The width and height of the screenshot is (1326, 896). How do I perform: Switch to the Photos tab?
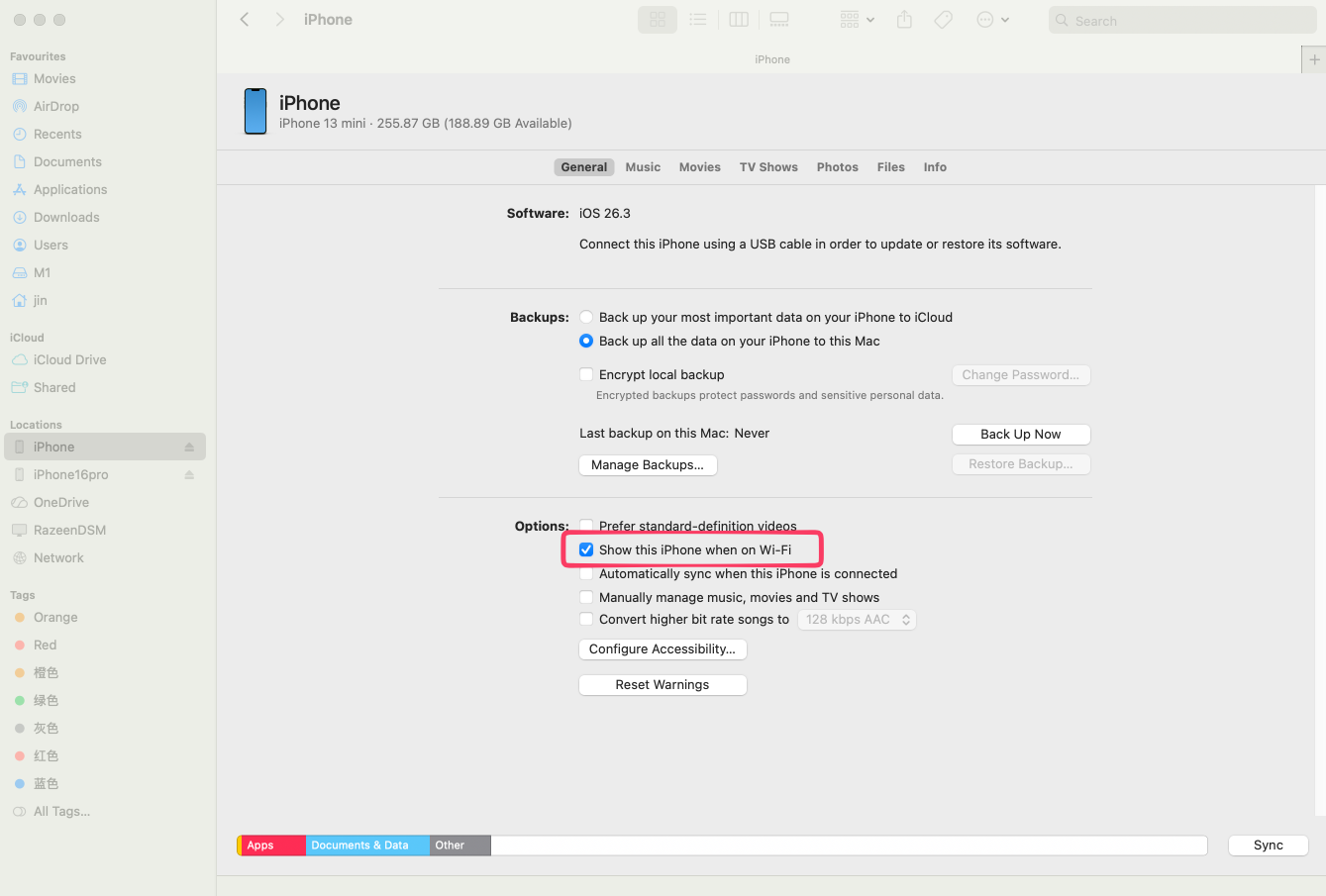pyautogui.click(x=838, y=167)
